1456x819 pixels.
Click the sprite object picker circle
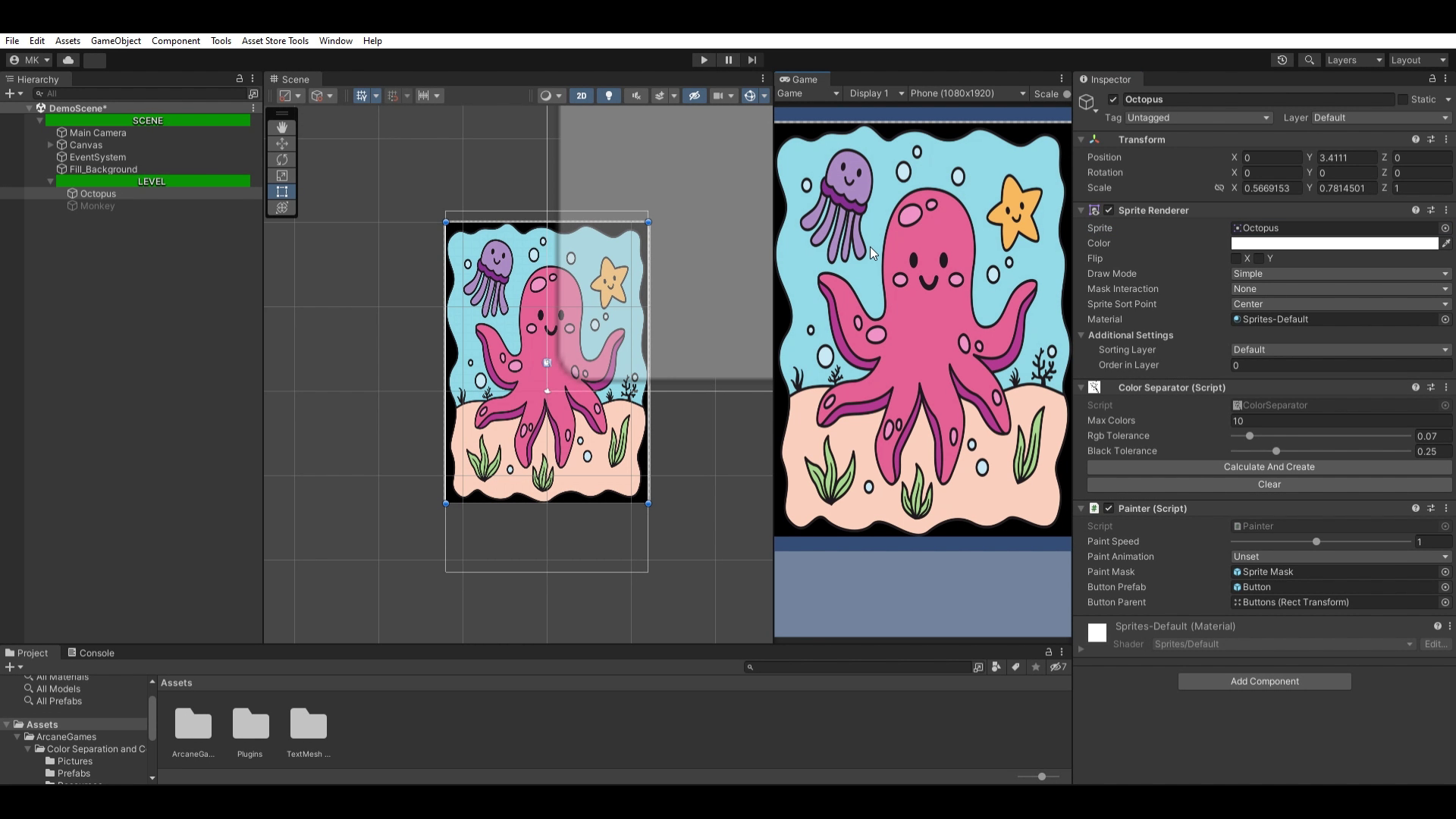tap(1445, 228)
